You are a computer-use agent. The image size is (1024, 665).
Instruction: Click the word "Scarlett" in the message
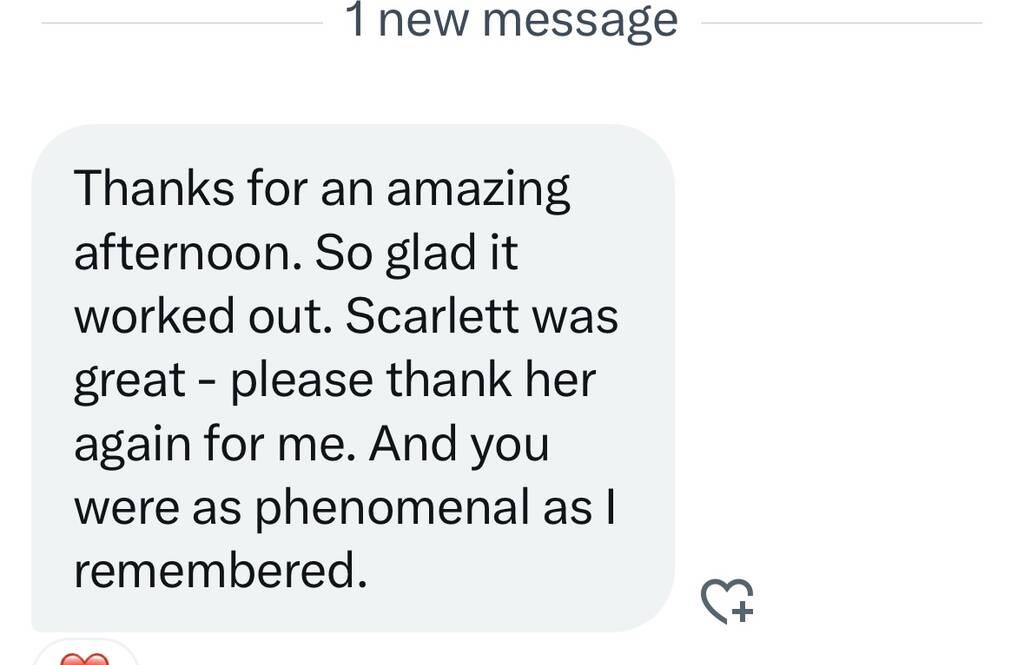pyautogui.click(x=433, y=317)
